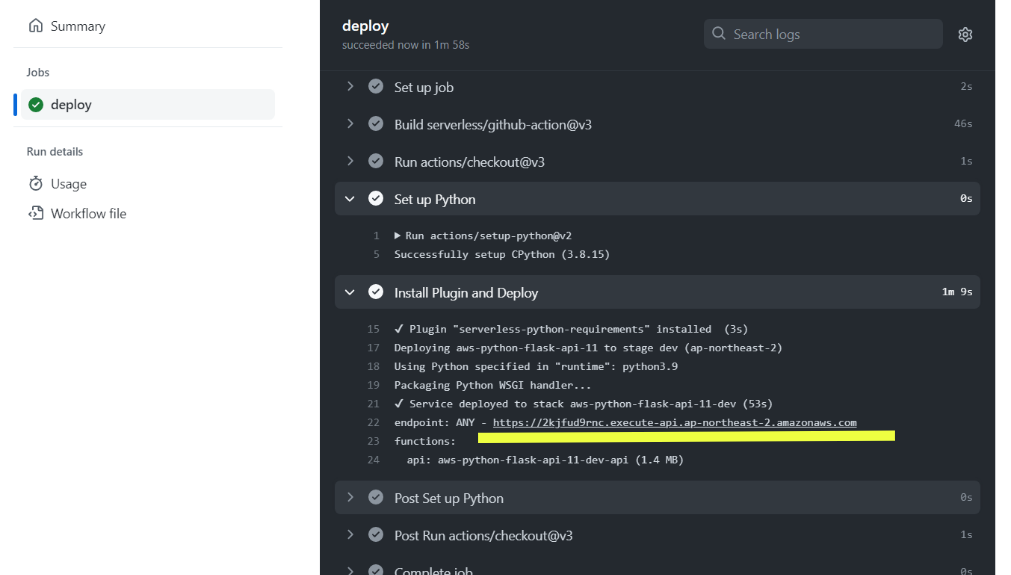Viewport: 1011px width, 575px height.
Task: Click the '1m 9s' duration label
Action: pyautogui.click(x=957, y=292)
